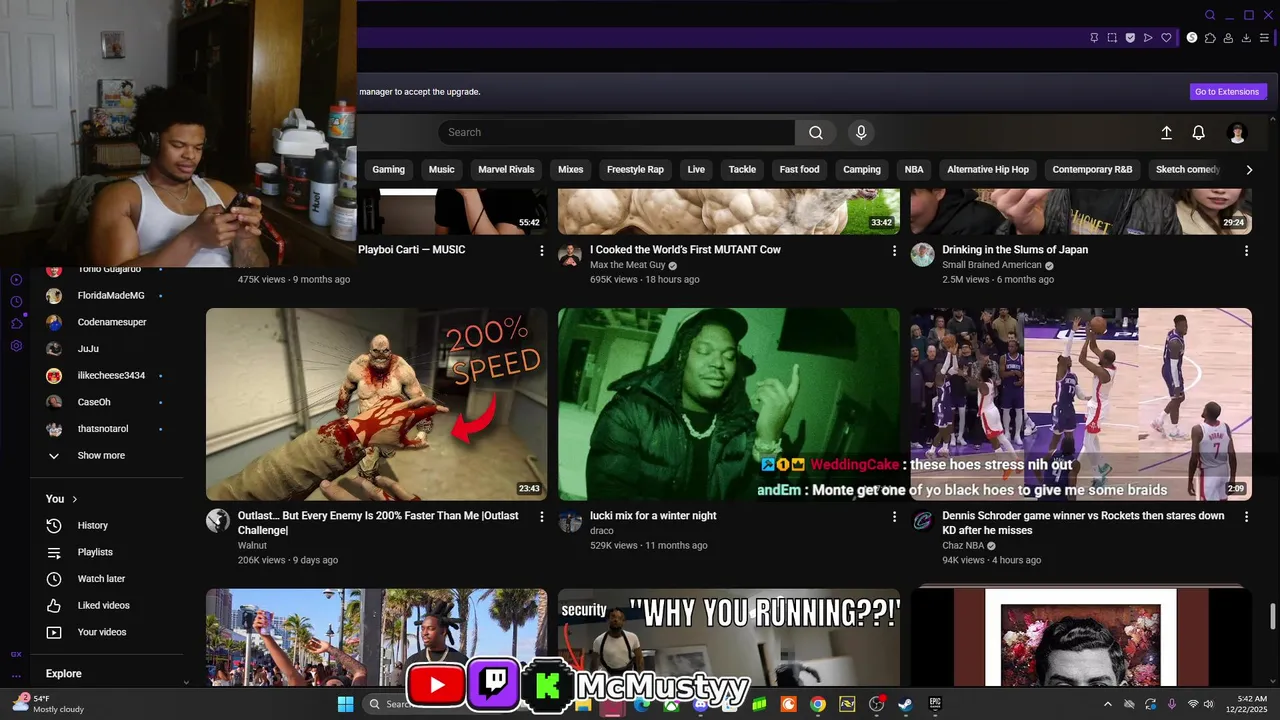
Task: Select the Music category chip
Action: click(442, 170)
